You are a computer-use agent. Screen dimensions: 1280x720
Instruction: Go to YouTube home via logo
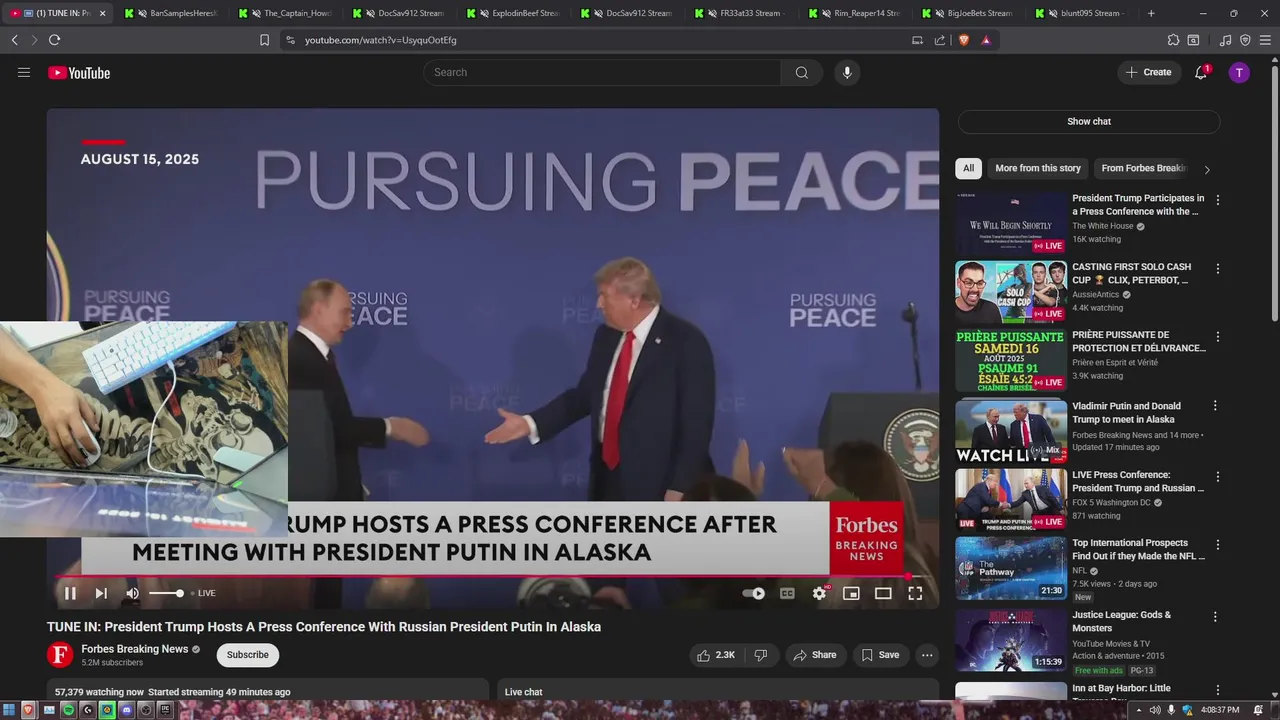(79, 72)
